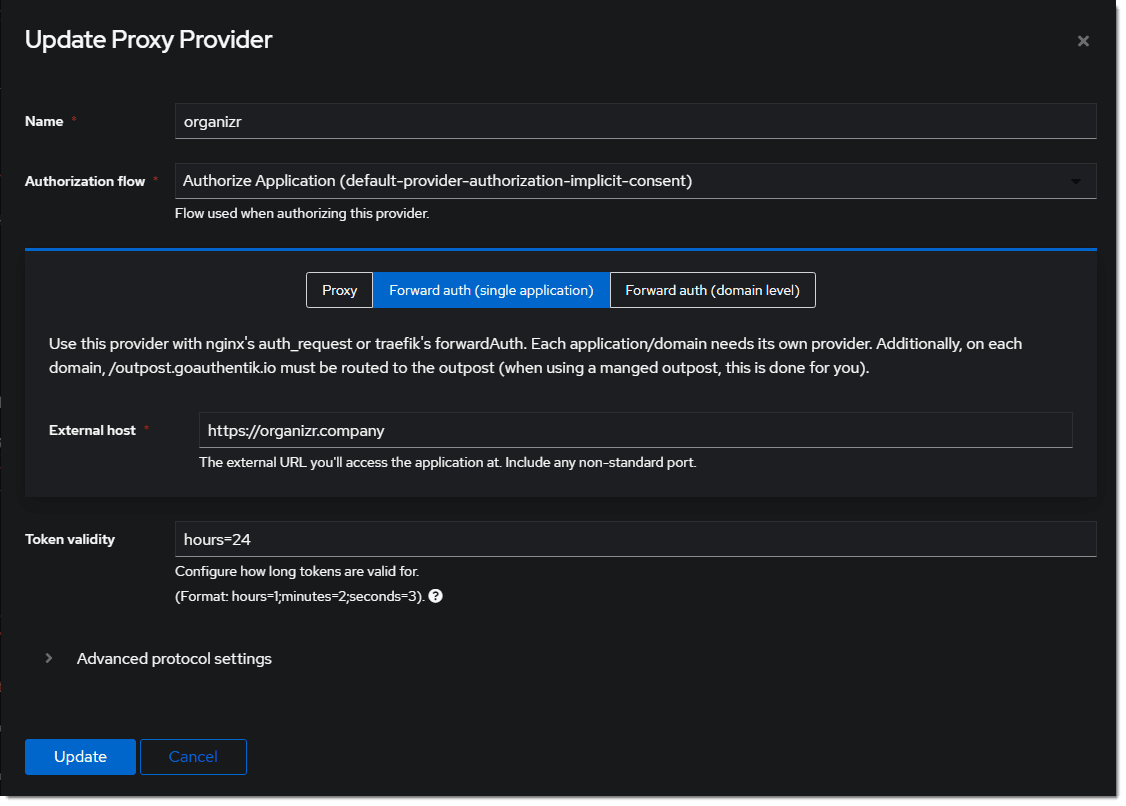Switch to the Proxy mode tab
Viewport: 1126px width, 806px height.
pos(339,290)
